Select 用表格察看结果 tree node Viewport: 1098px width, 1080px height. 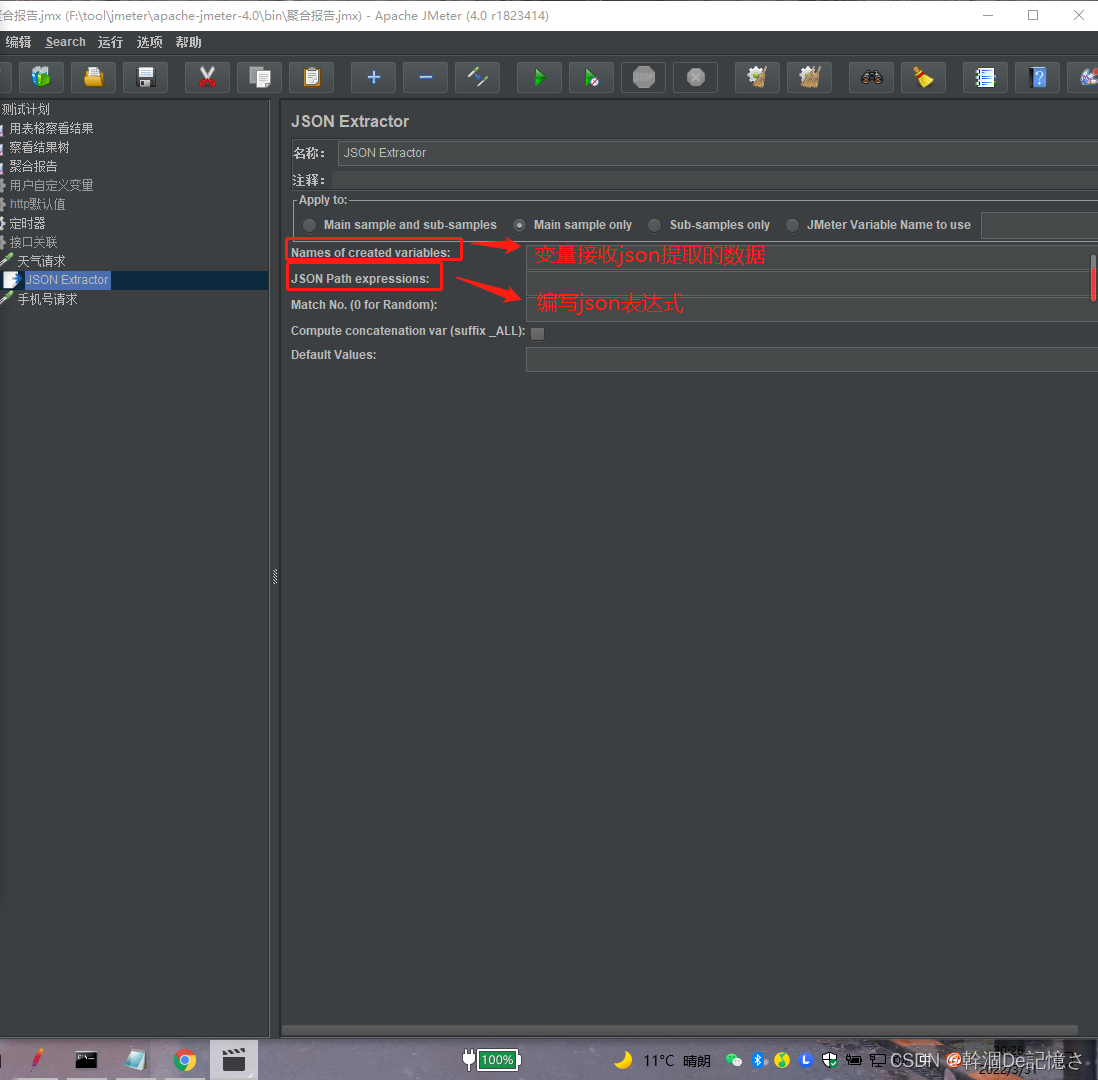[51, 128]
